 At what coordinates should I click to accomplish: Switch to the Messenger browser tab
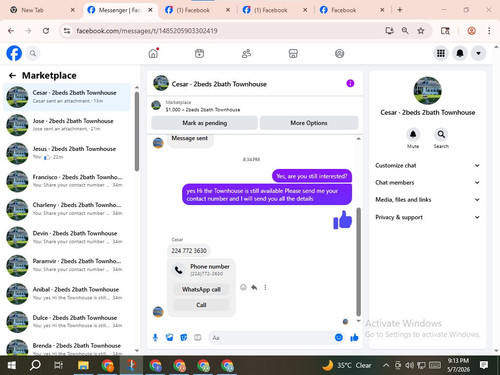(x=120, y=10)
